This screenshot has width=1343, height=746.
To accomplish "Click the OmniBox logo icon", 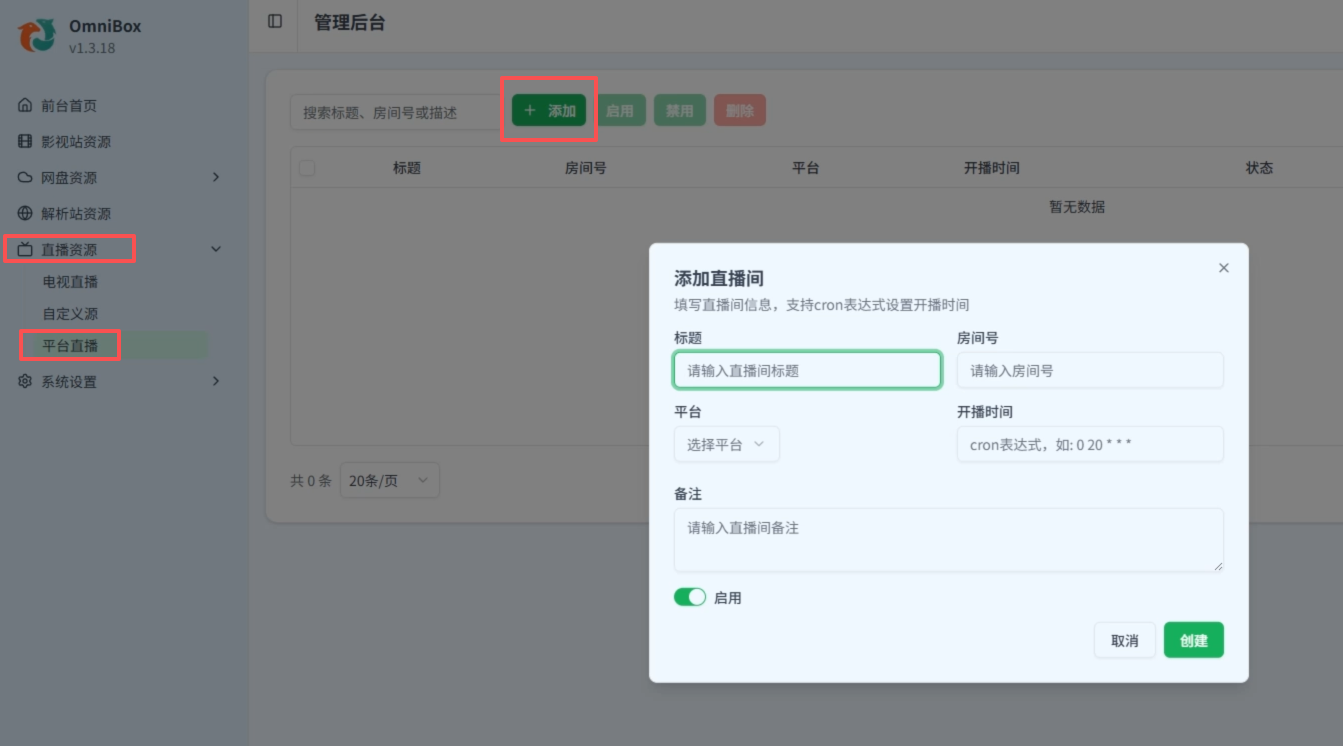I will 37,35.
